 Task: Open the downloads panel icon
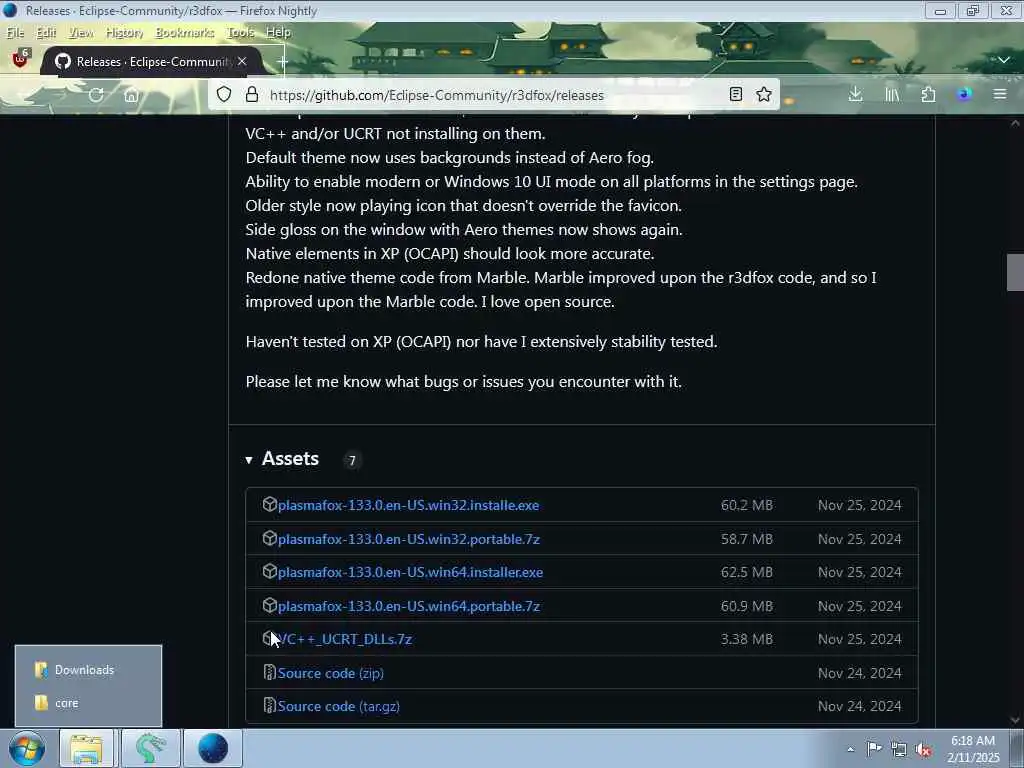(x=856, y=95)
